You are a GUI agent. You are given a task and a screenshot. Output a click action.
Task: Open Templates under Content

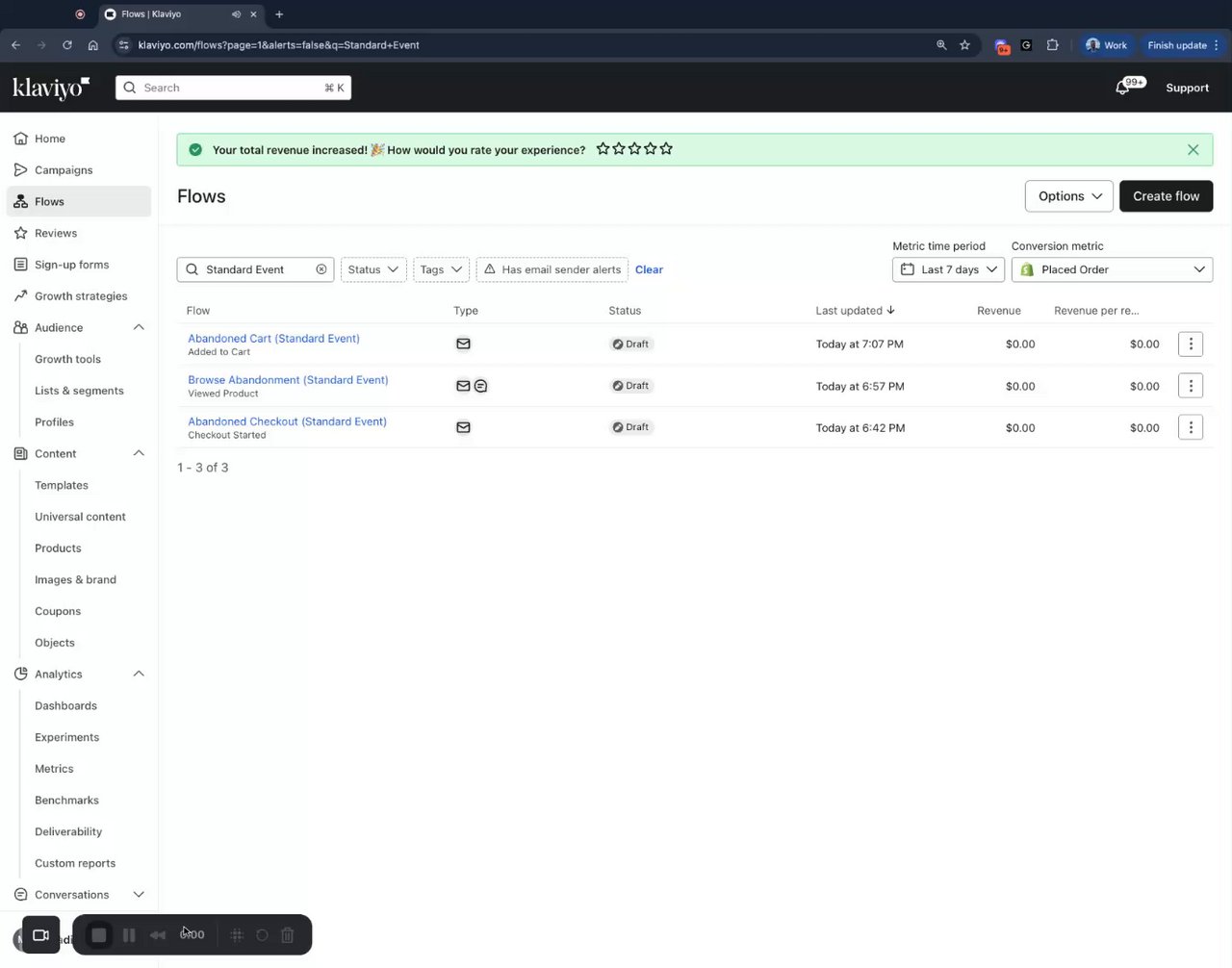pyautogui.click(x=62, y=485)
